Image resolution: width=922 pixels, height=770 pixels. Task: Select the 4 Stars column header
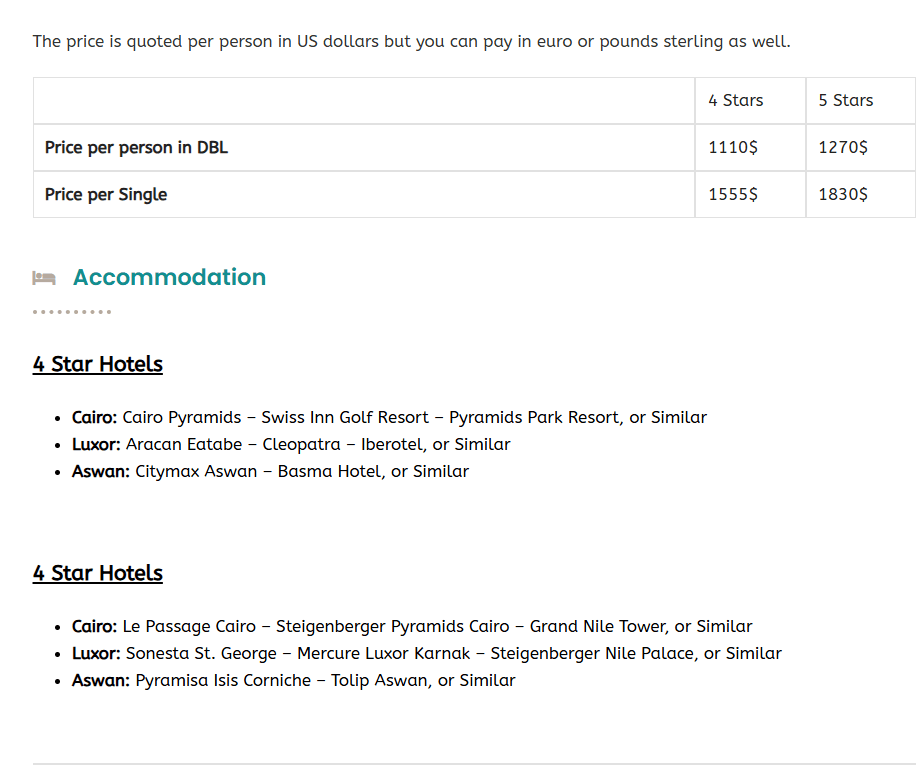pyautogui.click(x=735, y=100)
